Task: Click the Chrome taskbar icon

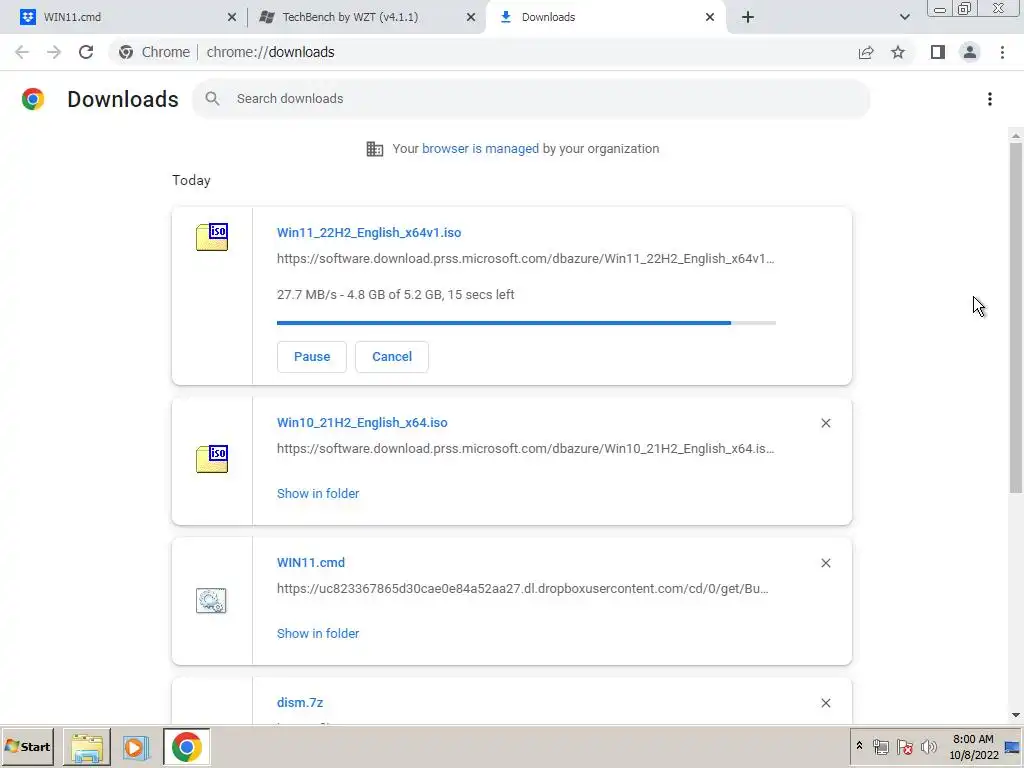Action: [187, 747]
